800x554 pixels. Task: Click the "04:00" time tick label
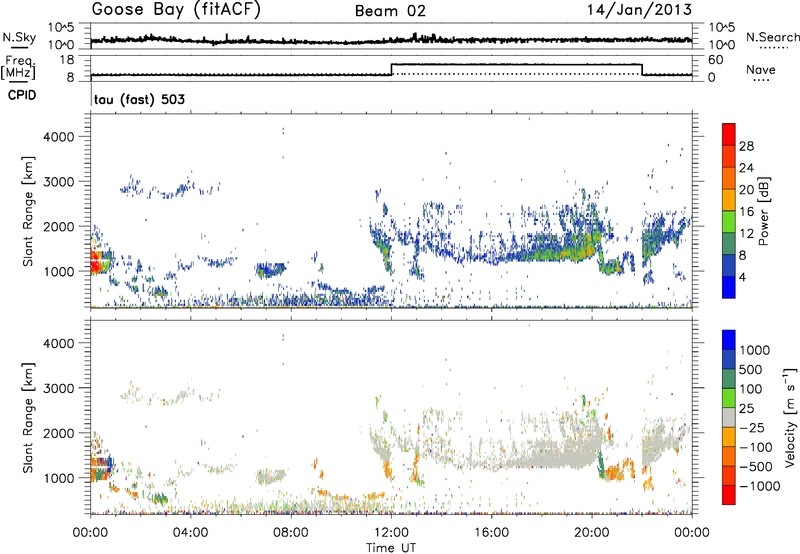(190, 533)
